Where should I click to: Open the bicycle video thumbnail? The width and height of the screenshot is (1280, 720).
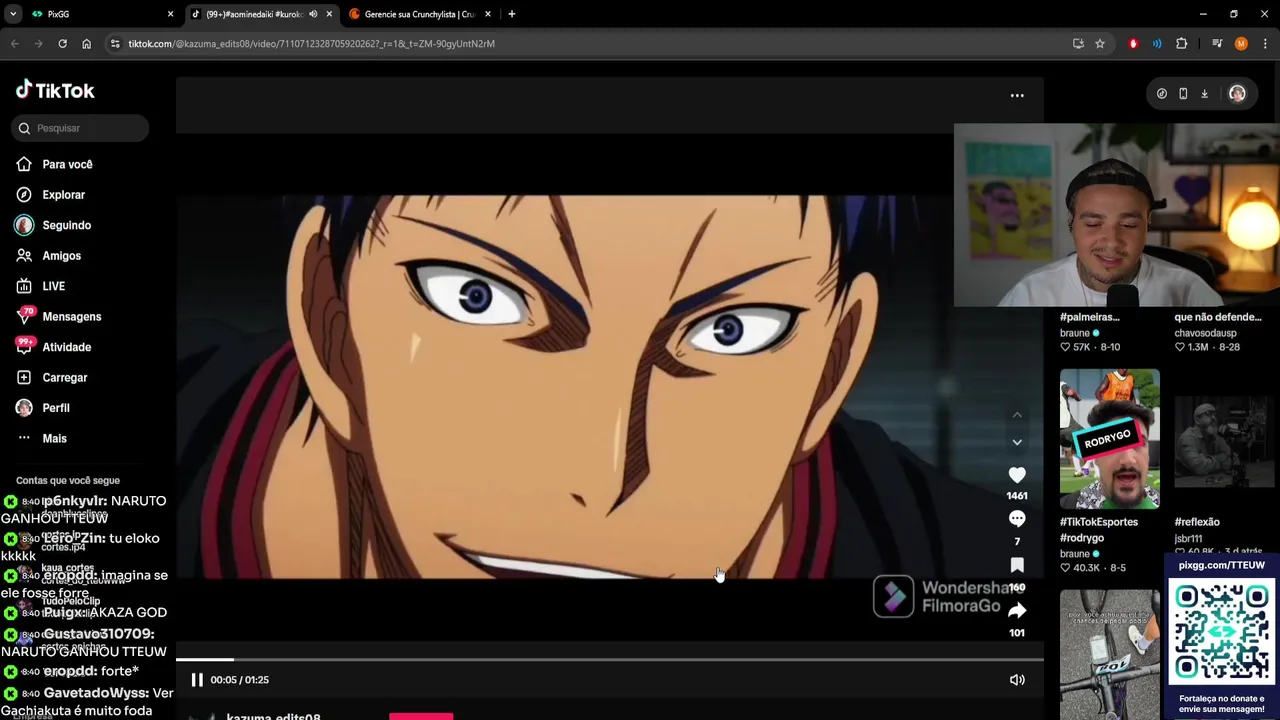point(1110,654)
